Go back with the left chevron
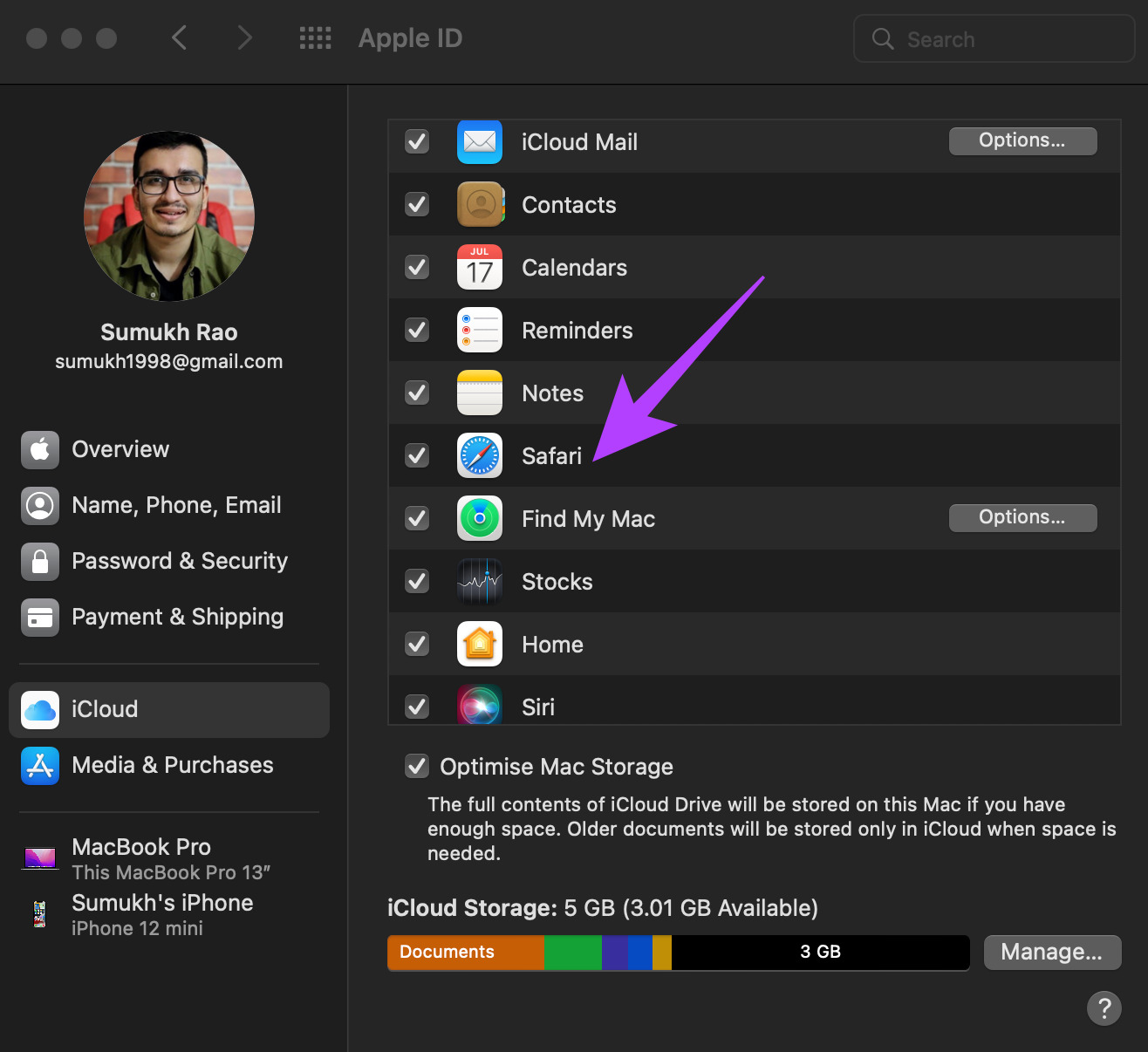 (x=179, y=38)
